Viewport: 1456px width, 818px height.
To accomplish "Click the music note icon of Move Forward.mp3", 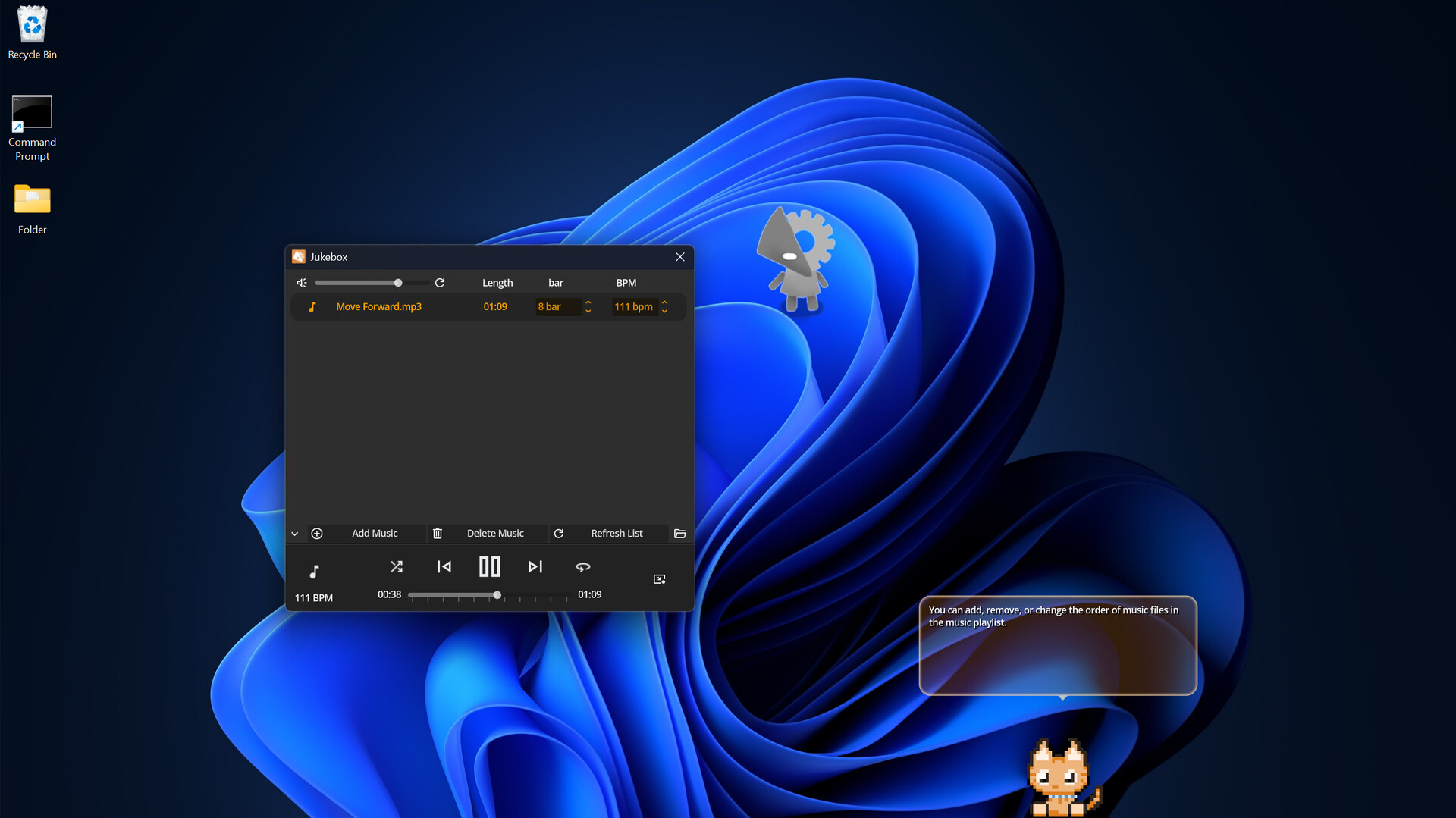I will click(x=312, y=307).
